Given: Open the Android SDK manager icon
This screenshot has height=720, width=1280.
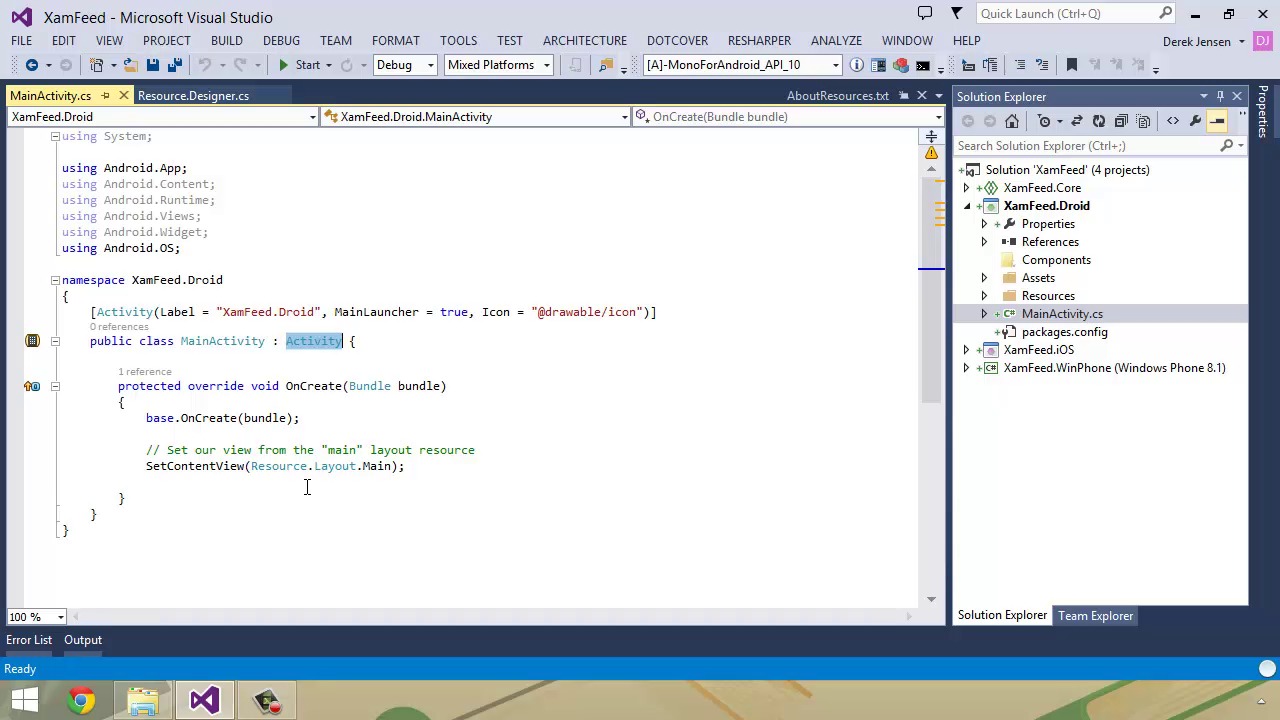Looking at the screenshot, I should (x=901, y=65).
